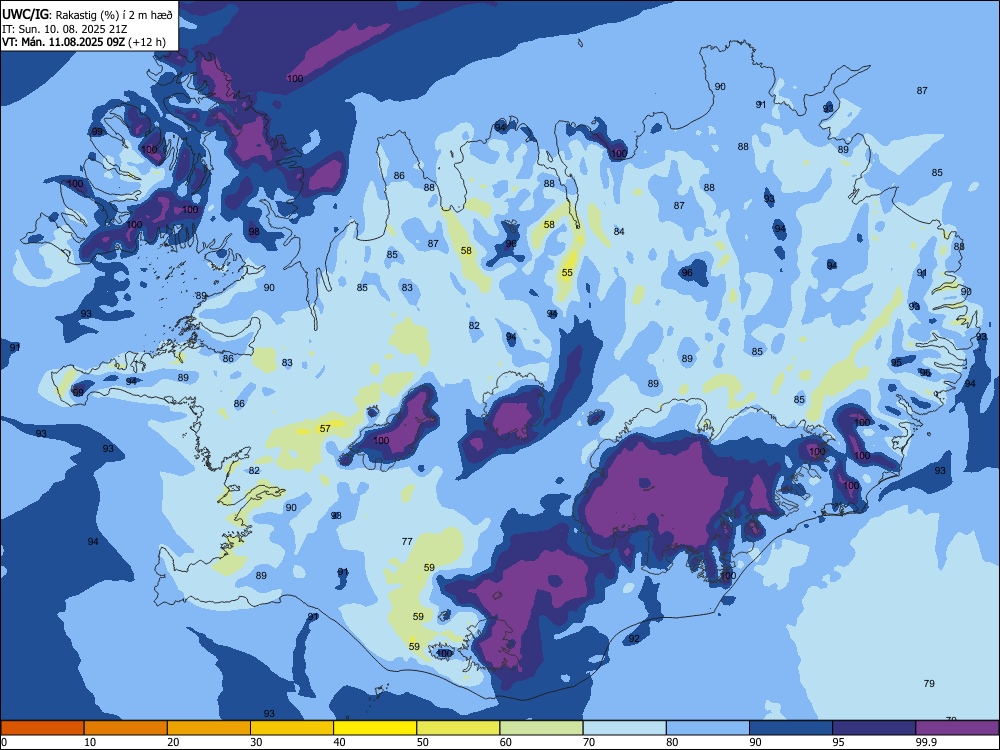Select the '57' humidity value on the map

pyautogui.click(x=325, y=429)
